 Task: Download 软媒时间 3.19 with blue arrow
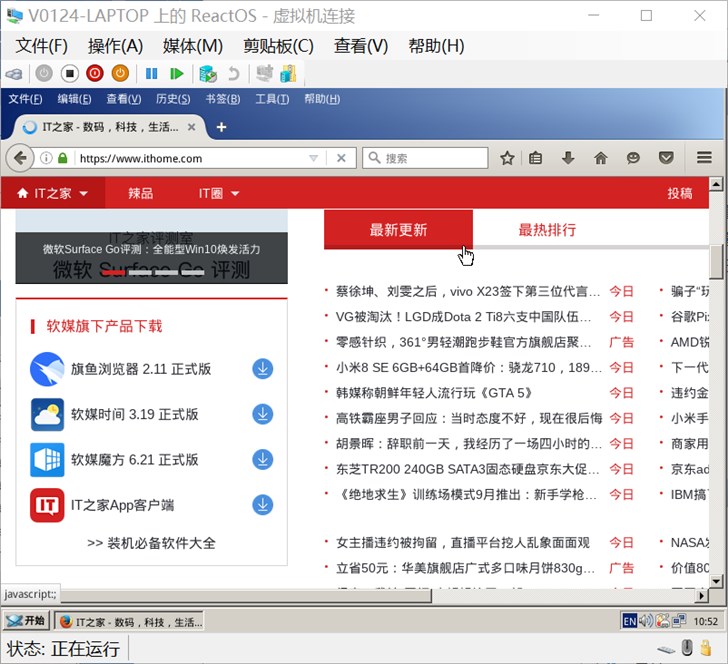click(x=263, y=414)
